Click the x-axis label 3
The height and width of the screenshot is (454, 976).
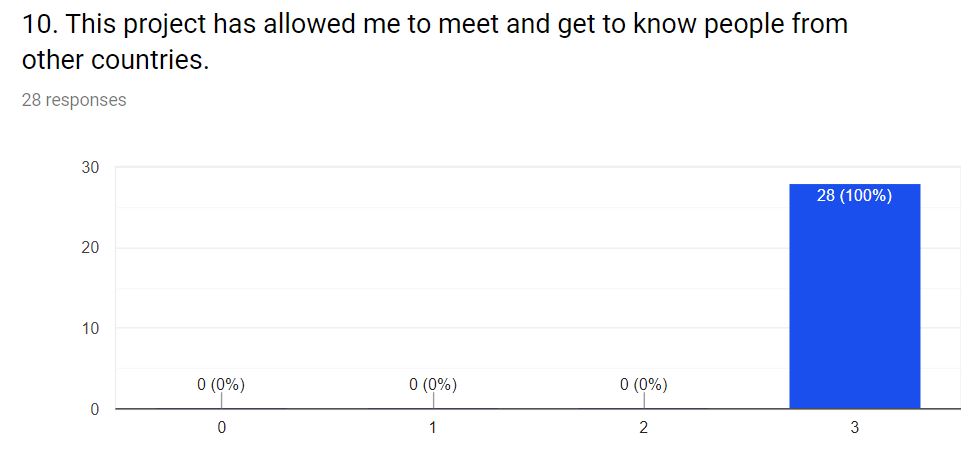(x=855, y=428)
